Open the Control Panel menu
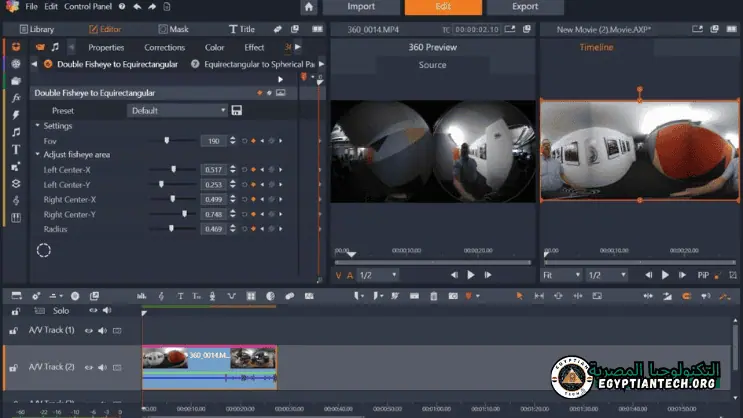Viewport: 743px width, 418px height. coord(88,7)
